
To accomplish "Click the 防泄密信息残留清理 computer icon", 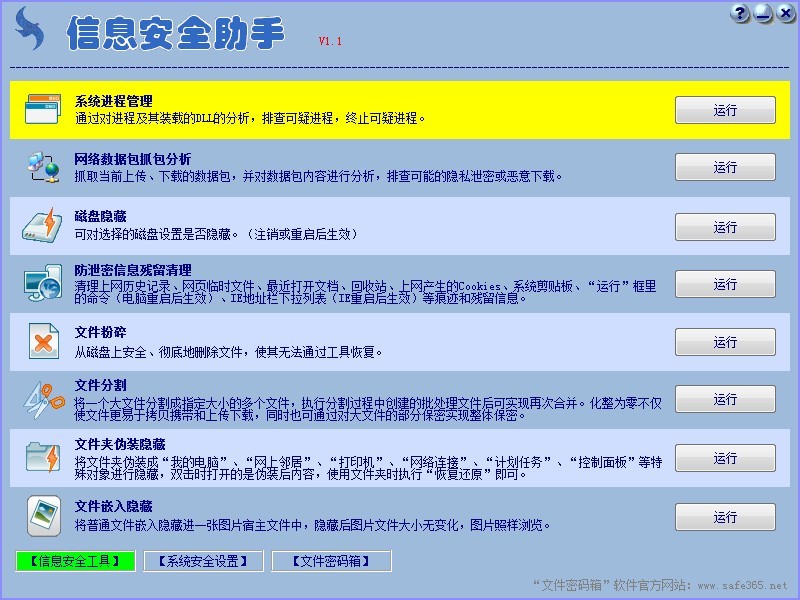I will [x=42, y=284].
